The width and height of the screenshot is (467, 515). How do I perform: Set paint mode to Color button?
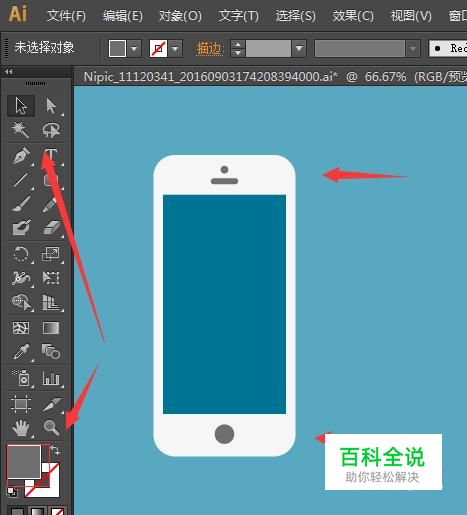(x=16, y=511)
